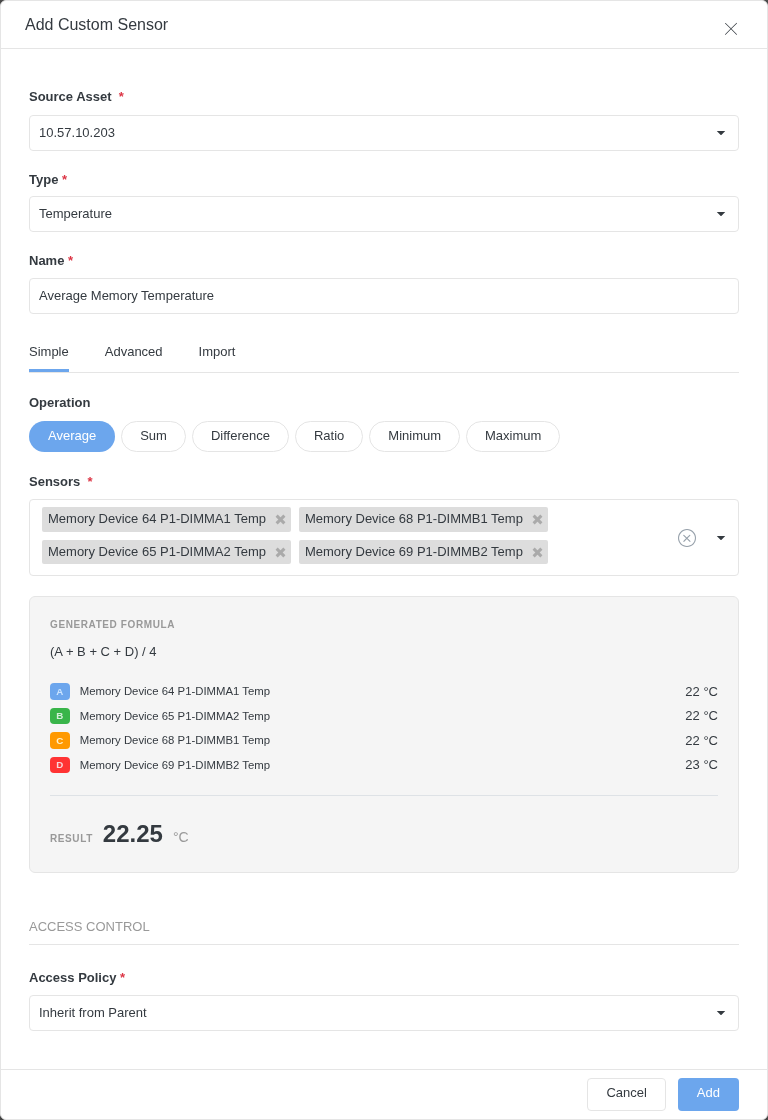The width and height of the screenshot is (768, 1120).
Task: Click the generated formula (A + B + C + D) / 4
Action: tap(103, 651)
